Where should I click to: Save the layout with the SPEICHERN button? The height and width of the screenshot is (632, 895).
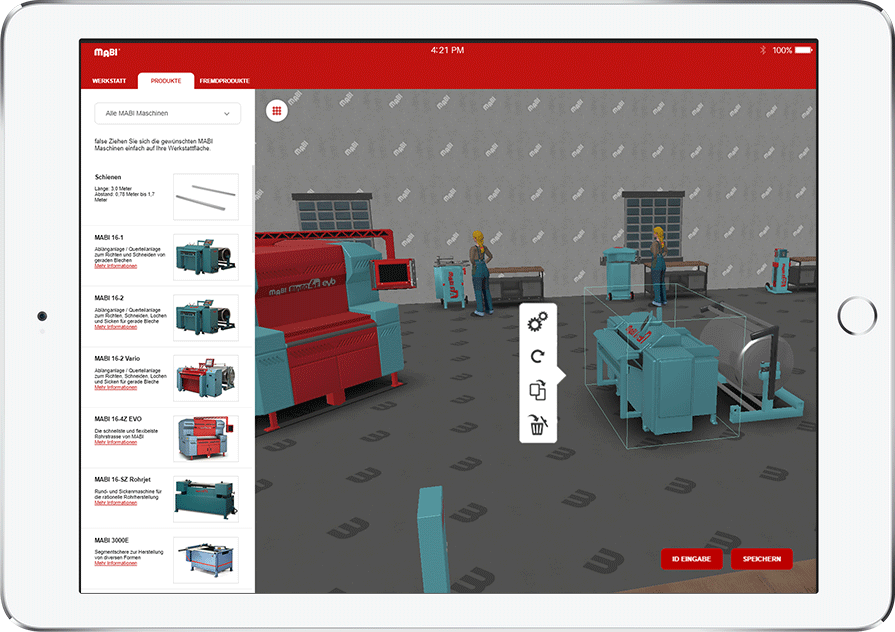[762, 559]
